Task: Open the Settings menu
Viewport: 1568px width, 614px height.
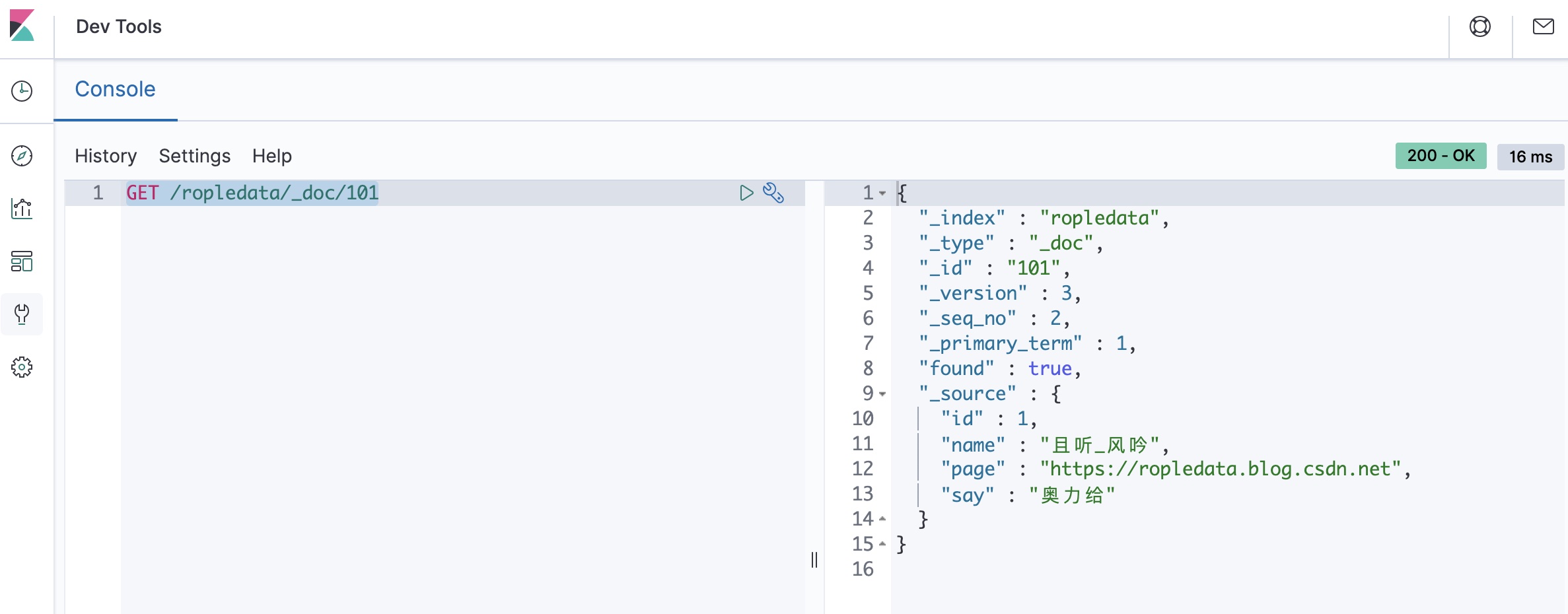Action: coord(195,156)
